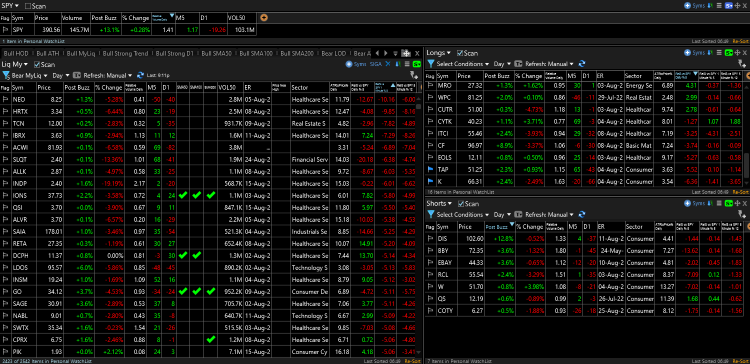Toggle the flag on the NEO row

5,99
